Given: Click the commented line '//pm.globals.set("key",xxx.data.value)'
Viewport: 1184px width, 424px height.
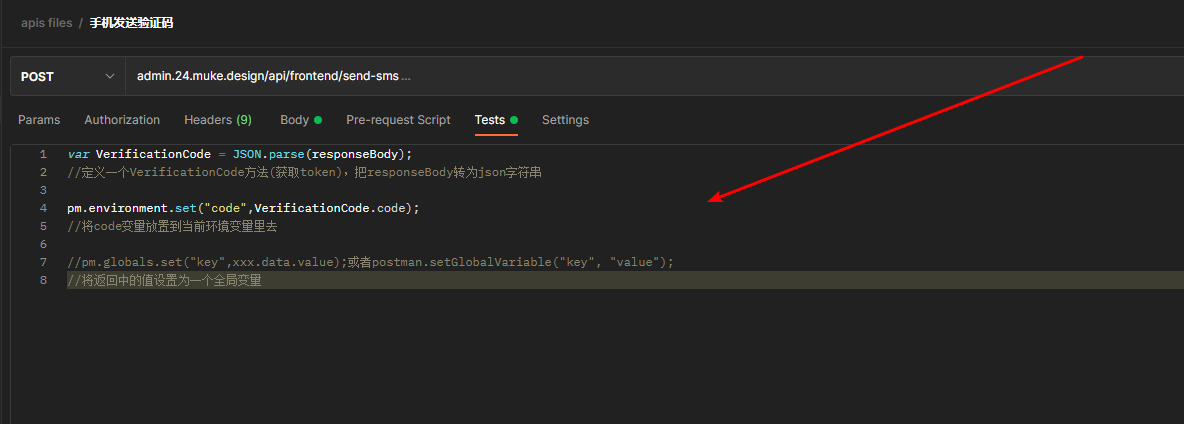Looking at the screenshot, I should pyautogui.click(x=370, y=263).
